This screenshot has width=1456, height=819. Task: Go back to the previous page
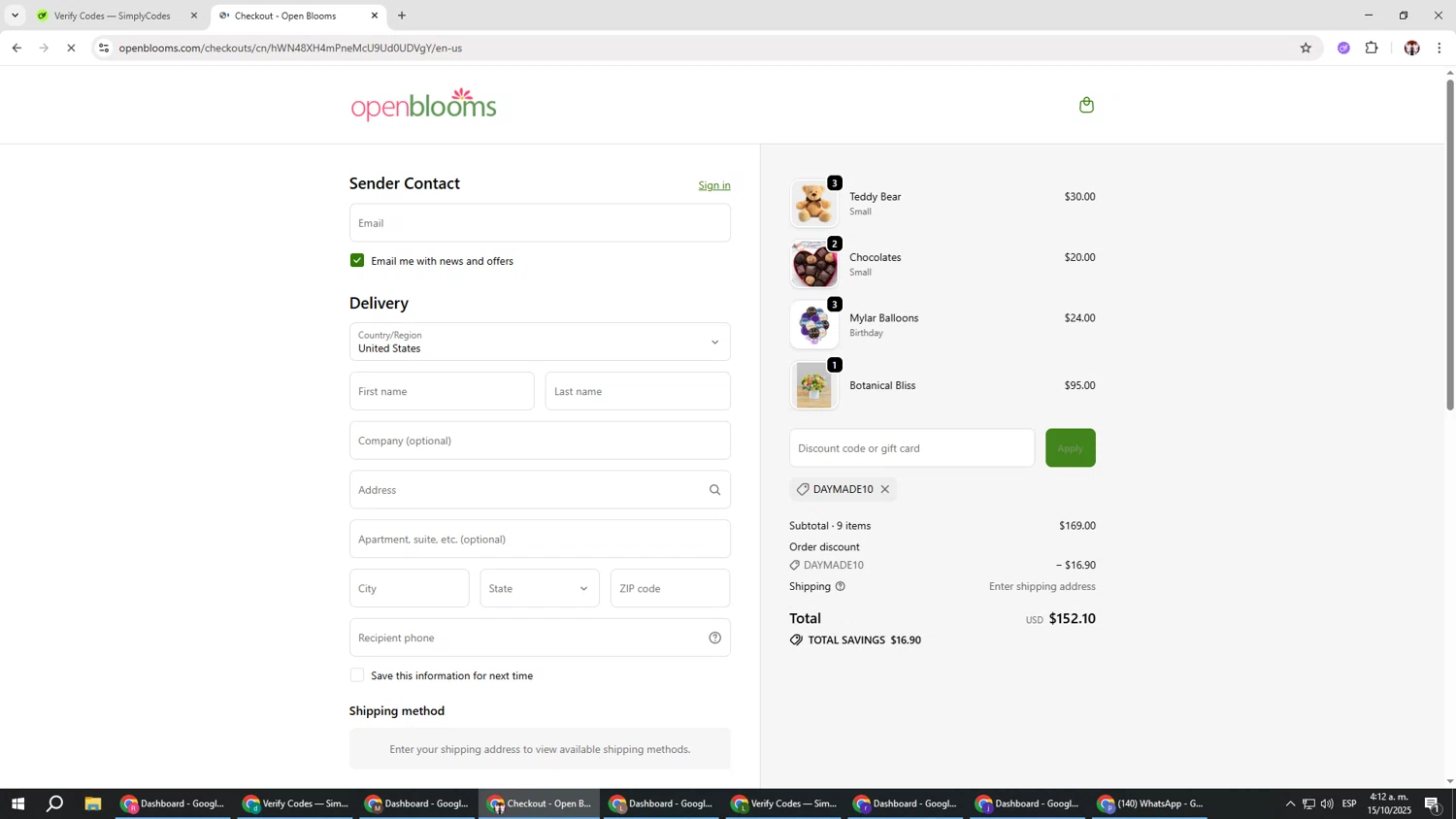[x=17, y=48]
